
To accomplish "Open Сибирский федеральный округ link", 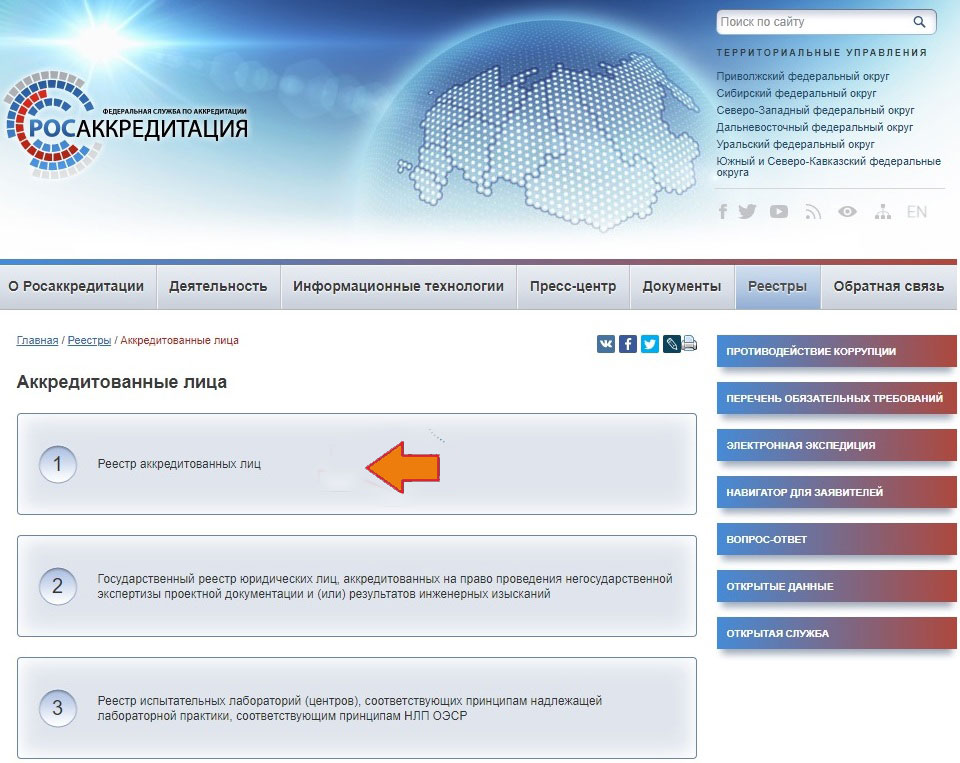I will [796, 94].
